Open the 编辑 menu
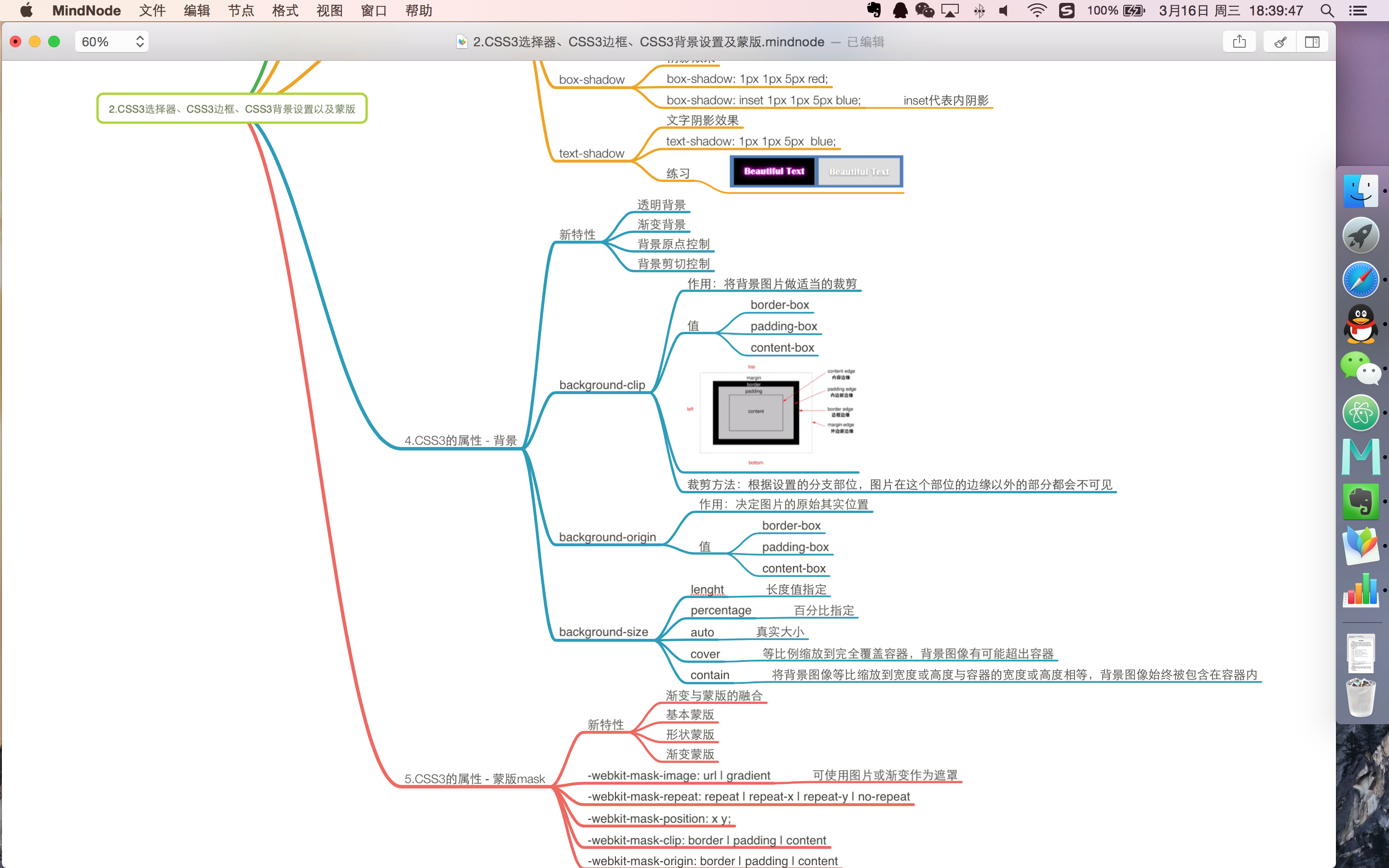Image resolution: width=1389 pixels, height=868 pixels. [x=197, y=10]
